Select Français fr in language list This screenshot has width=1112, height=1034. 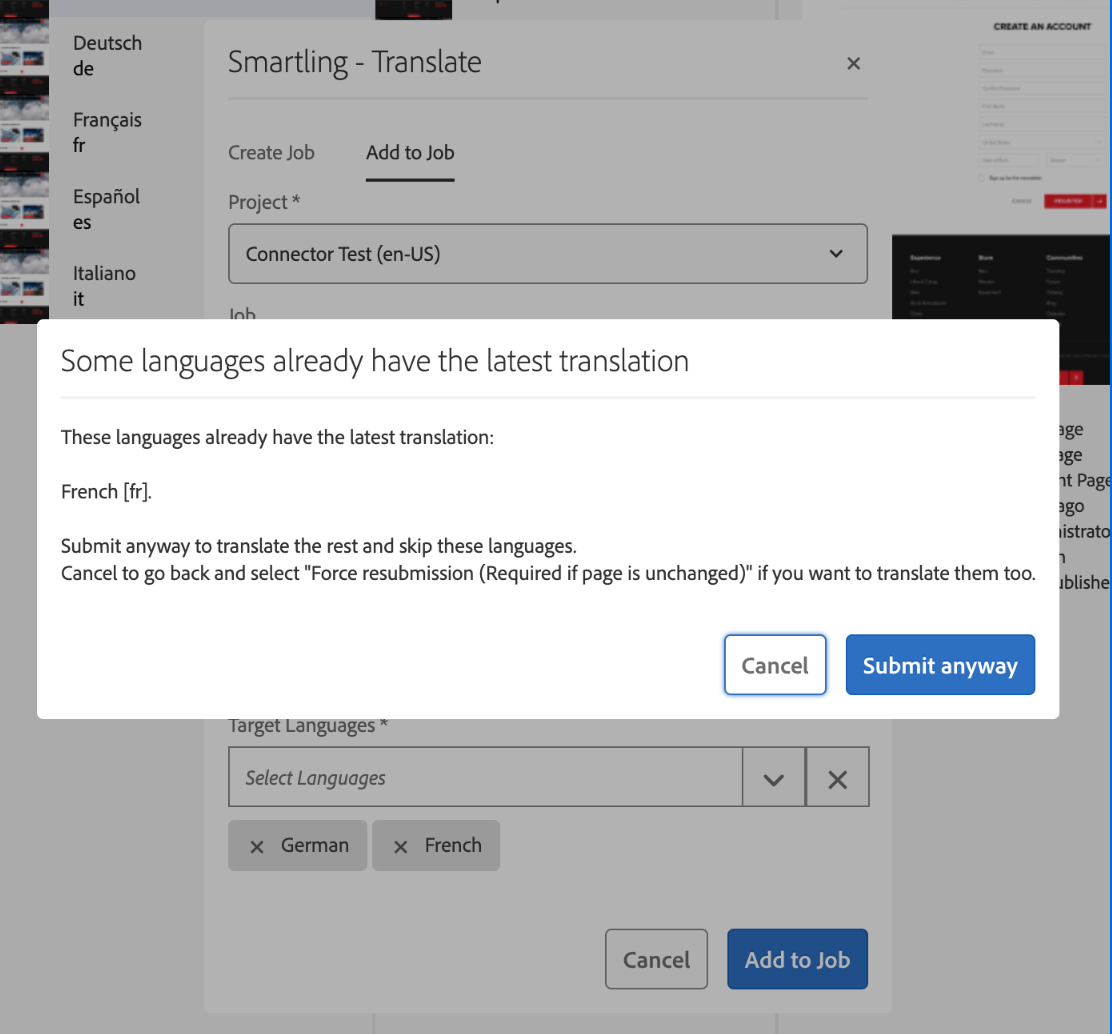[108, 132]
